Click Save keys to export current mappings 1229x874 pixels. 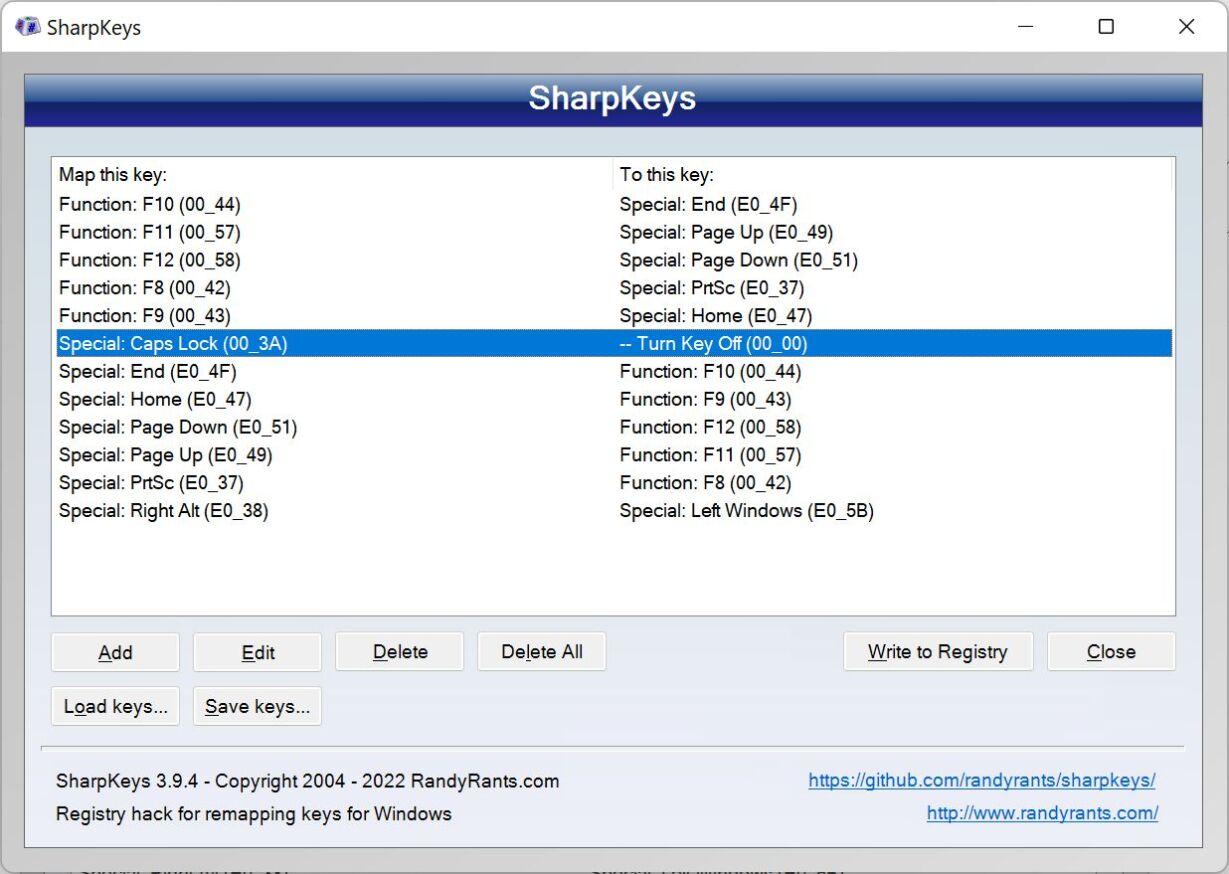point(257,706)
